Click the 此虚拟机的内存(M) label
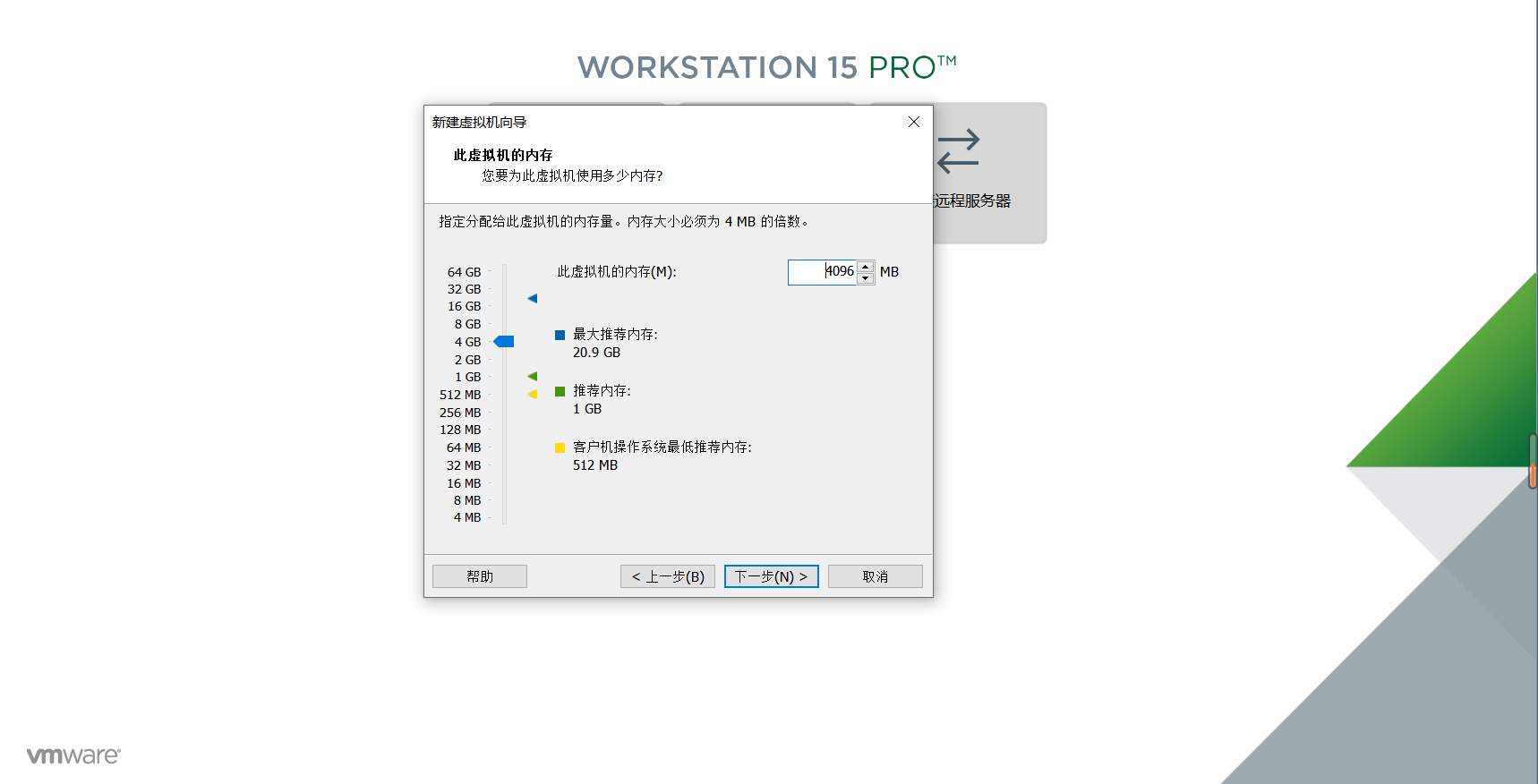The width and height of the screenshot is (1538, 784). tap(617, 271)
